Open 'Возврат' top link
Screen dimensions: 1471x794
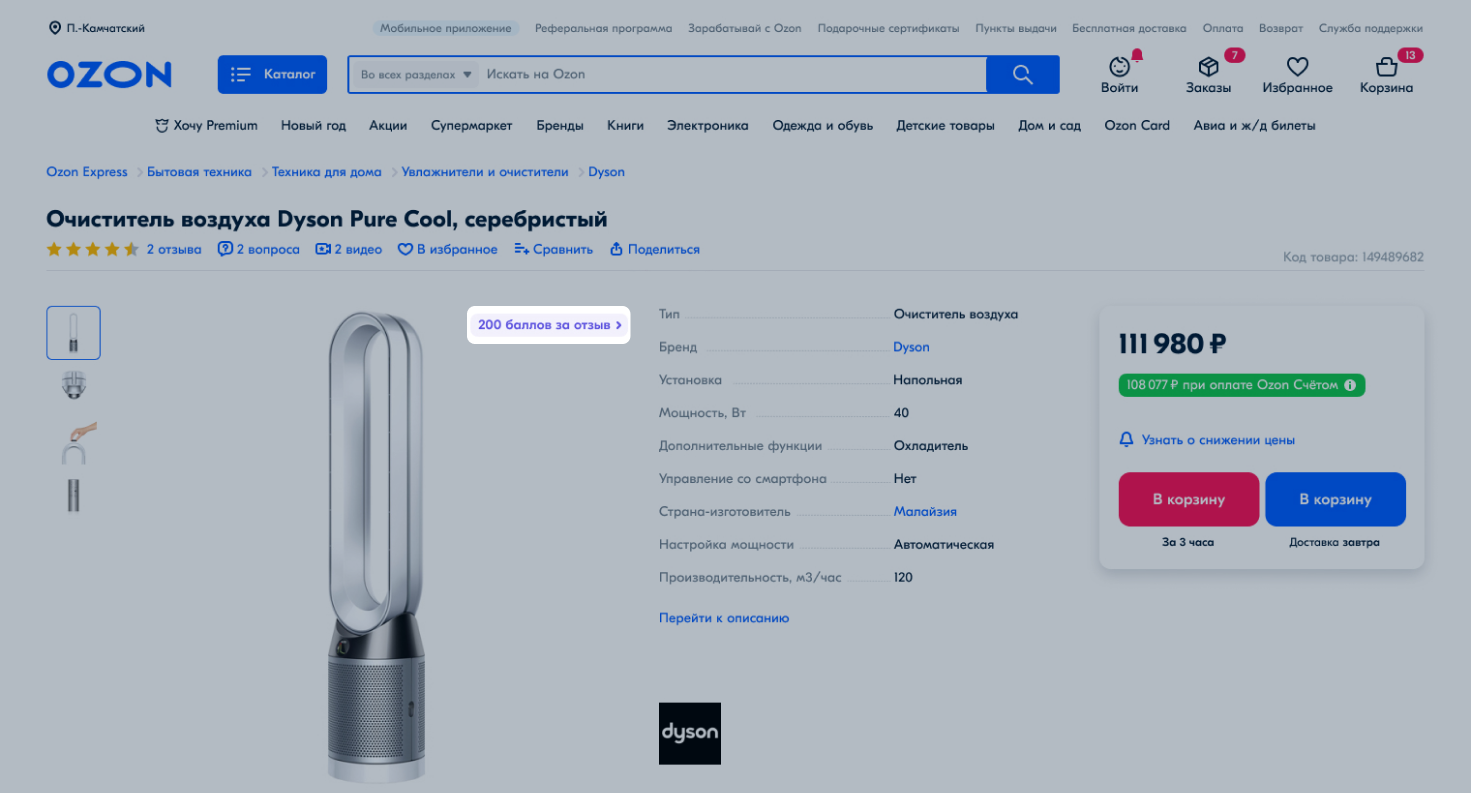click(1281, 28)
